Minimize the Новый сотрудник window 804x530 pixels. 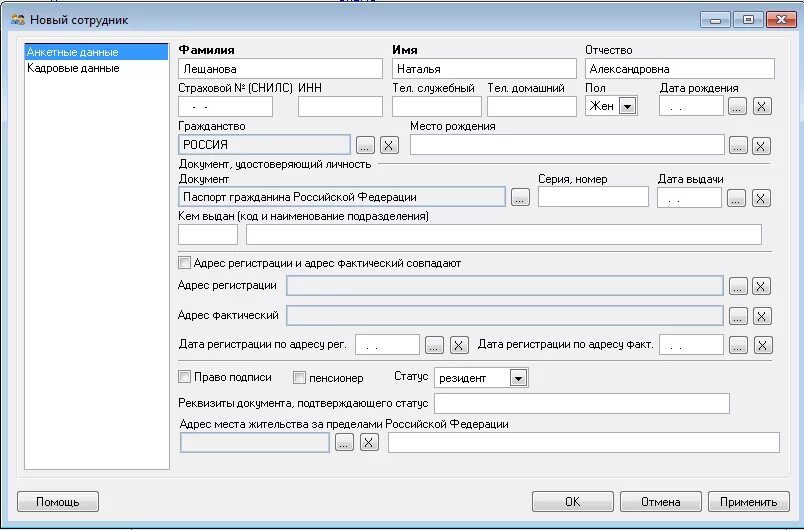click(x=715, y=20)
